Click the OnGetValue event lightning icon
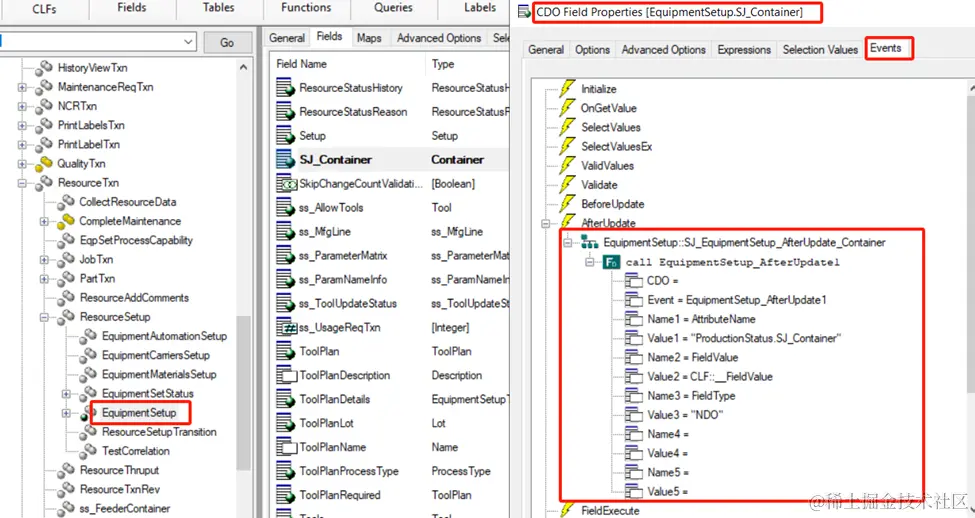975x518 pixels. (x=566, y=108)
